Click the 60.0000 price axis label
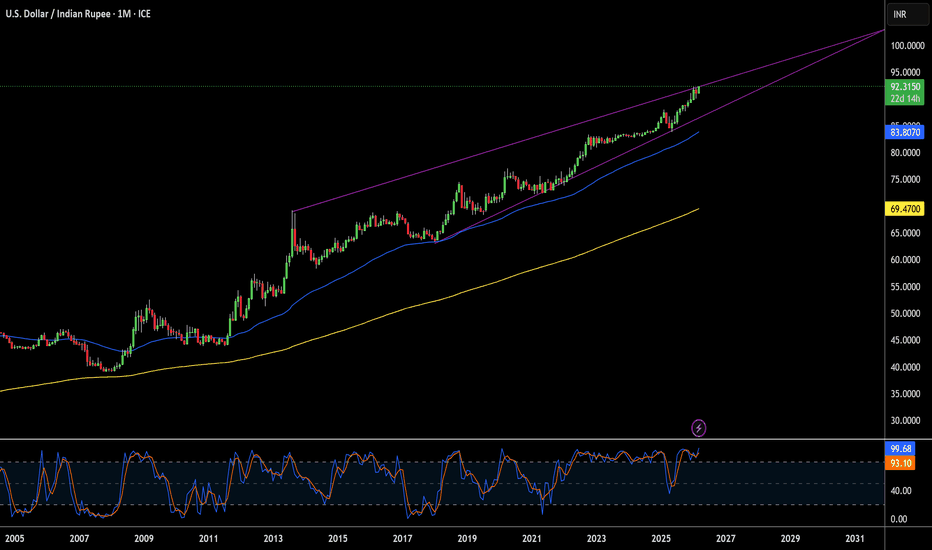Image resolution: width=932 pixels, height=550 pixels. (905, 260)
